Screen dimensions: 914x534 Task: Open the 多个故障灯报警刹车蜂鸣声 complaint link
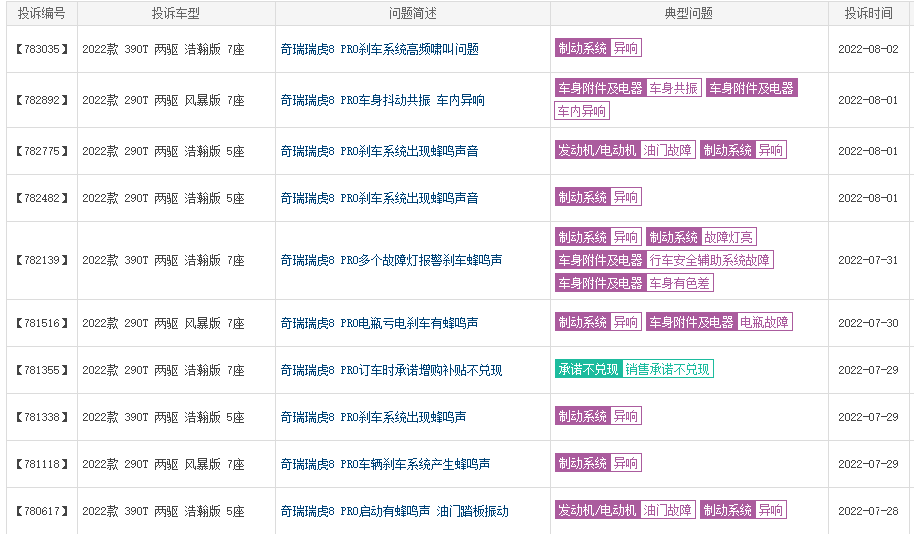(391, 260)
